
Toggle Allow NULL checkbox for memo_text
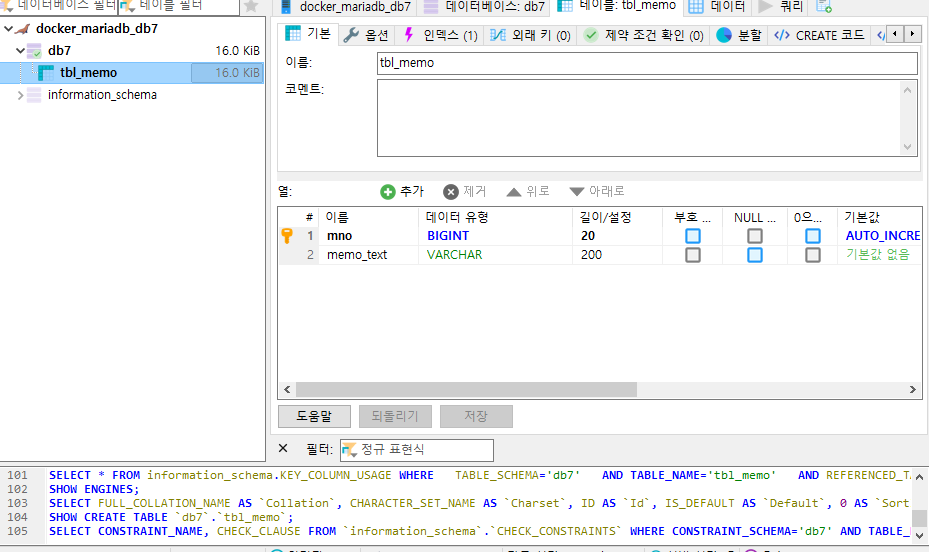click(x=755, y=255)
